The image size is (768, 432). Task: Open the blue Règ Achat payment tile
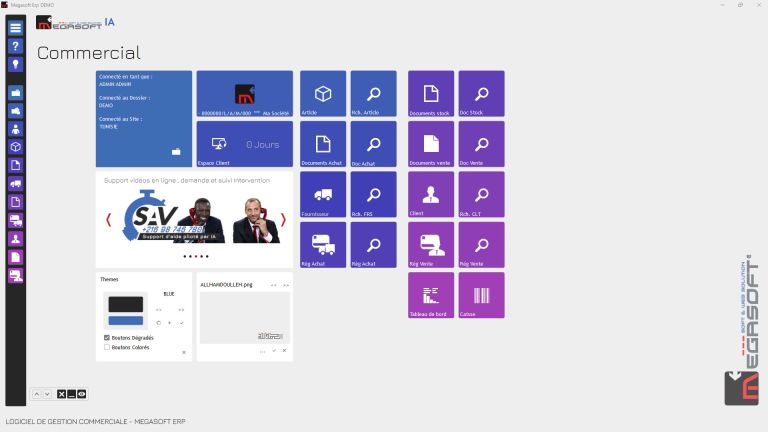pyautogui.click(x=323, y=245)
